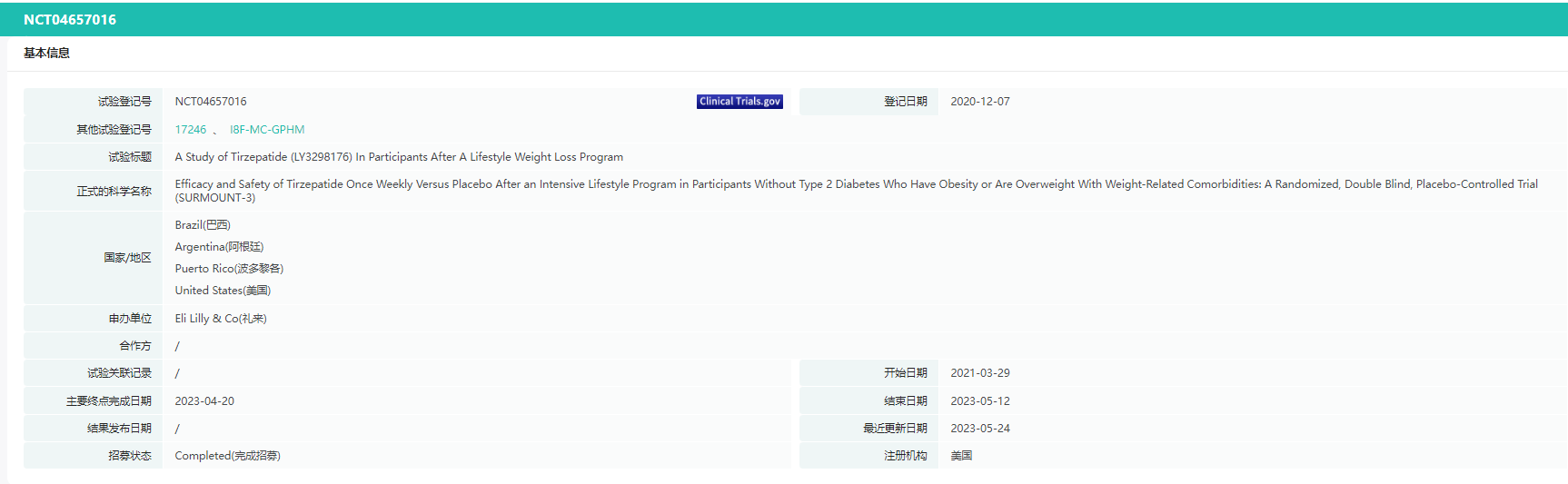
Task: Click the 国家/地区 label
Action: [x=127, y=258]
